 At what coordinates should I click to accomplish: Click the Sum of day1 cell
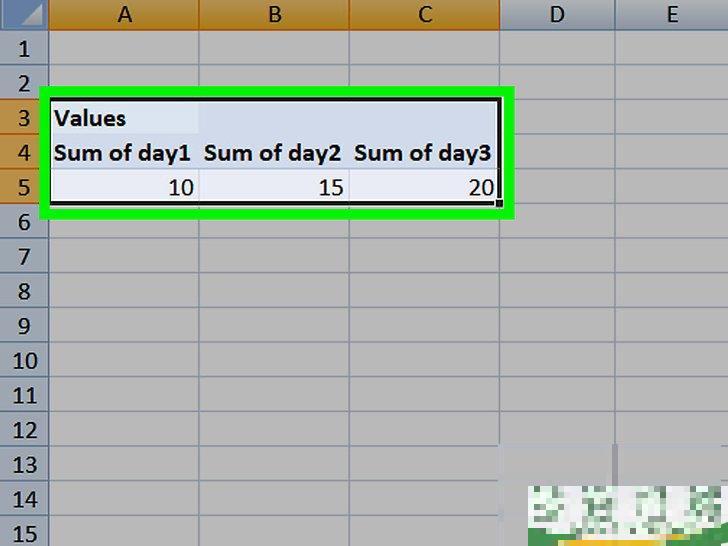(x=124, y=153)
